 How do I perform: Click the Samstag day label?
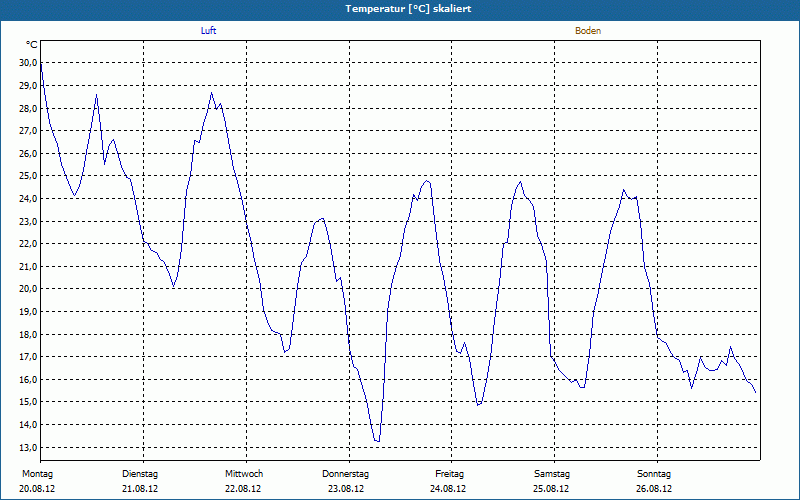pos(552,474)
